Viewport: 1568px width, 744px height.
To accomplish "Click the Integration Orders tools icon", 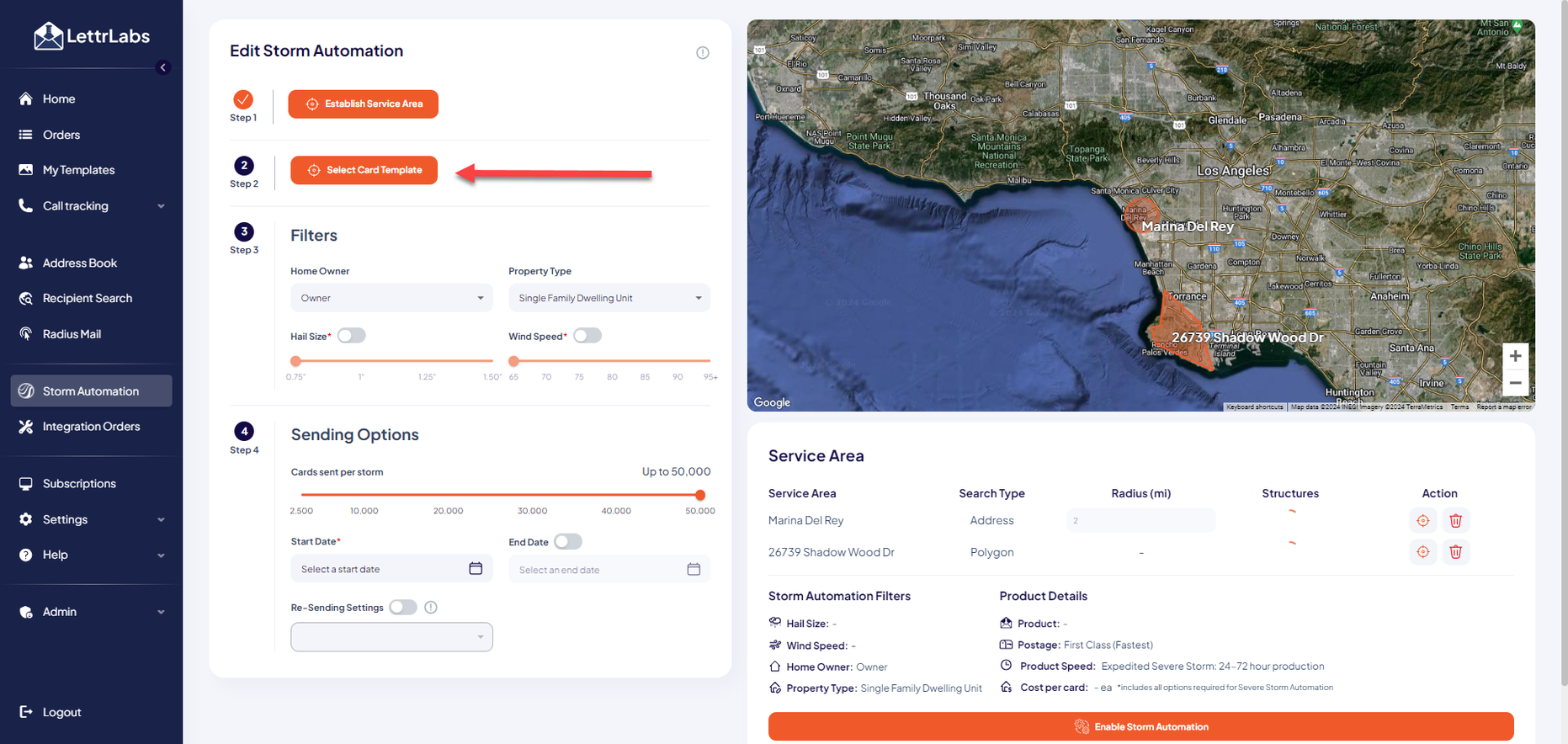I will [26, 427].
